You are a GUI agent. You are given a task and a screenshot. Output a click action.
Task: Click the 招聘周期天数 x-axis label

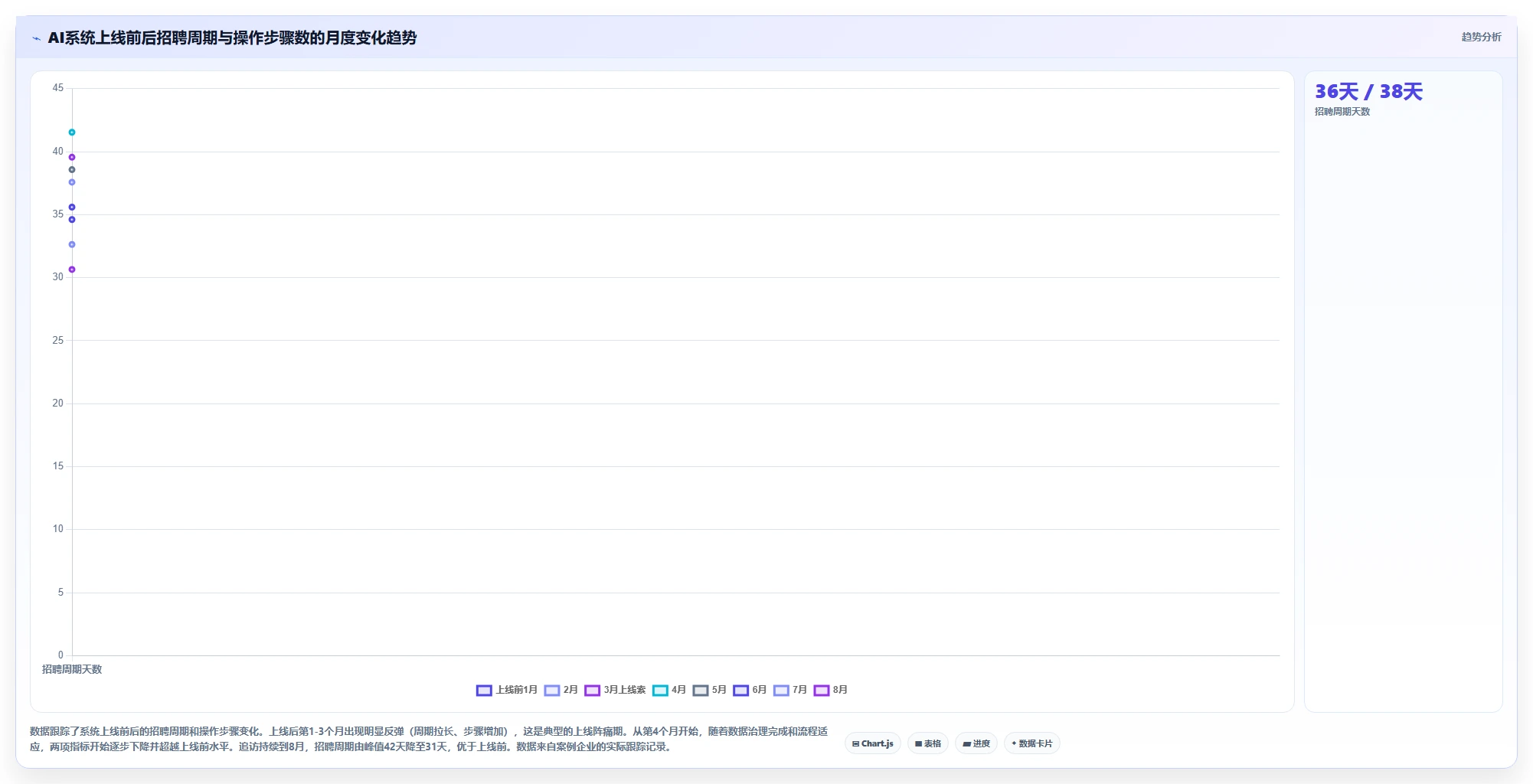pyautogui.click(x=72, y=669)
